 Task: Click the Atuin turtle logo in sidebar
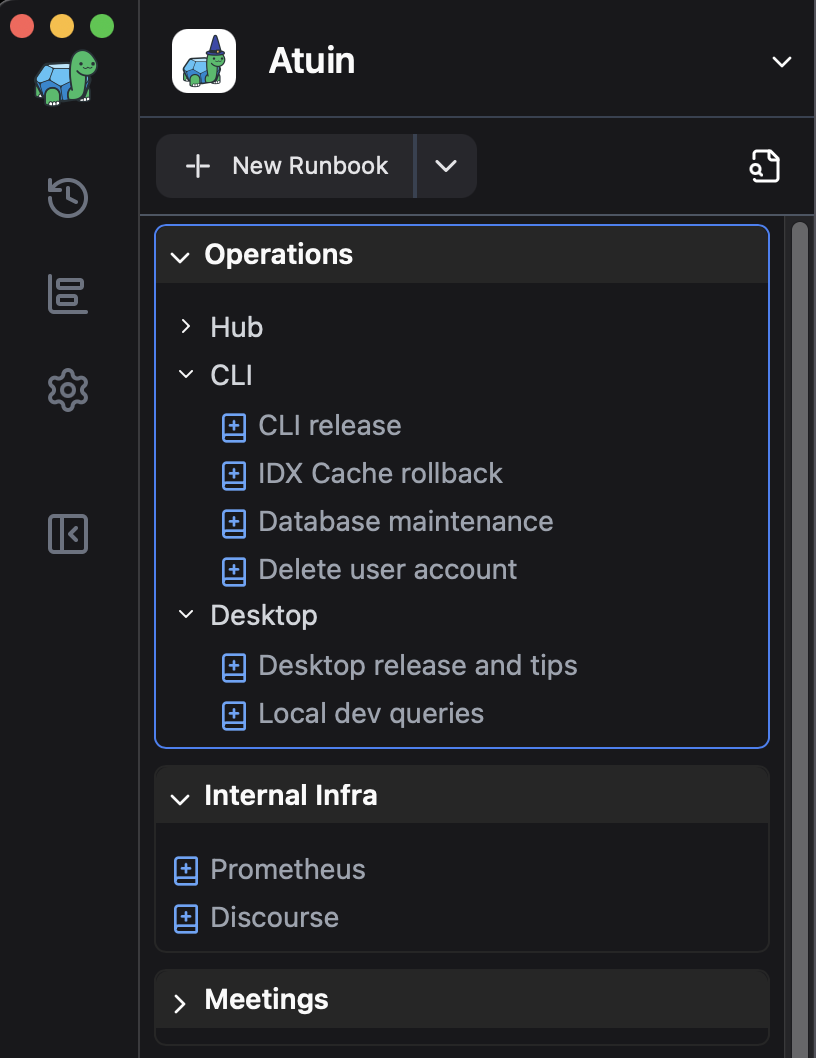(x=67, y=78)
